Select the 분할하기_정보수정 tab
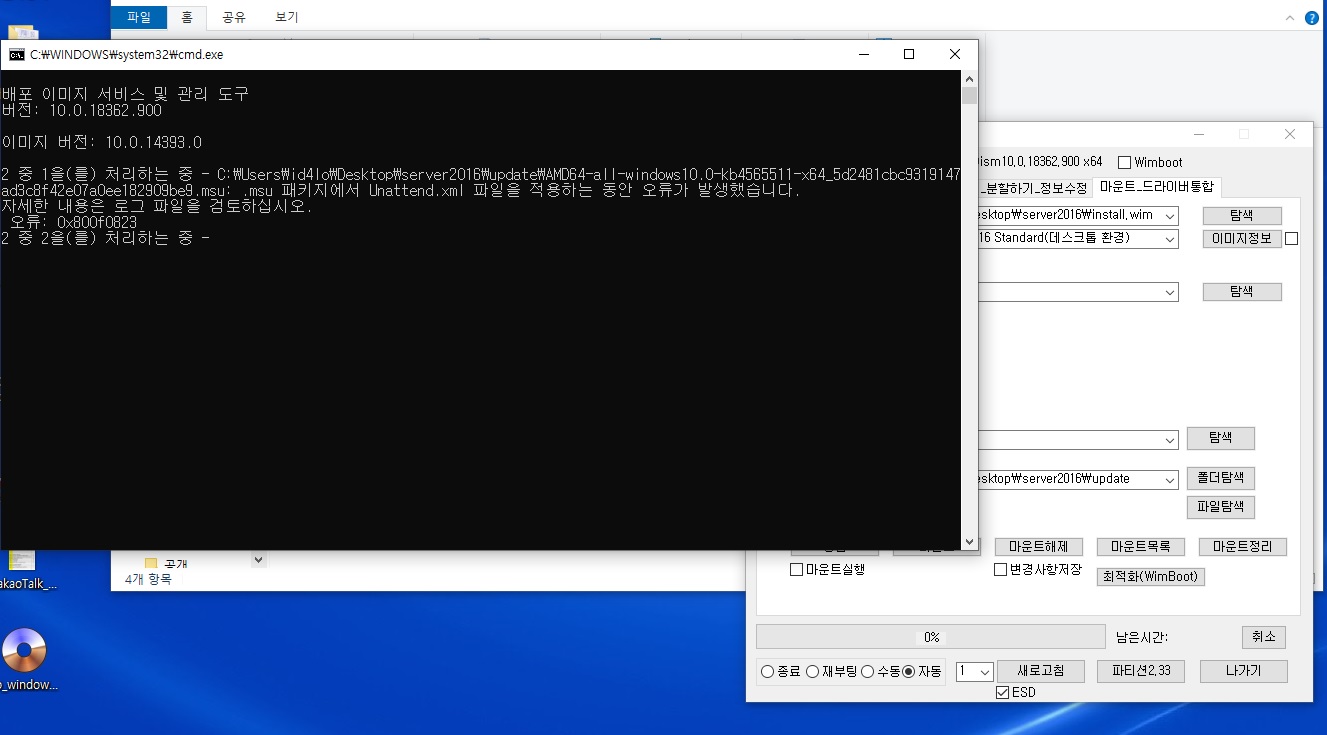 click(x=1035, y=187)
